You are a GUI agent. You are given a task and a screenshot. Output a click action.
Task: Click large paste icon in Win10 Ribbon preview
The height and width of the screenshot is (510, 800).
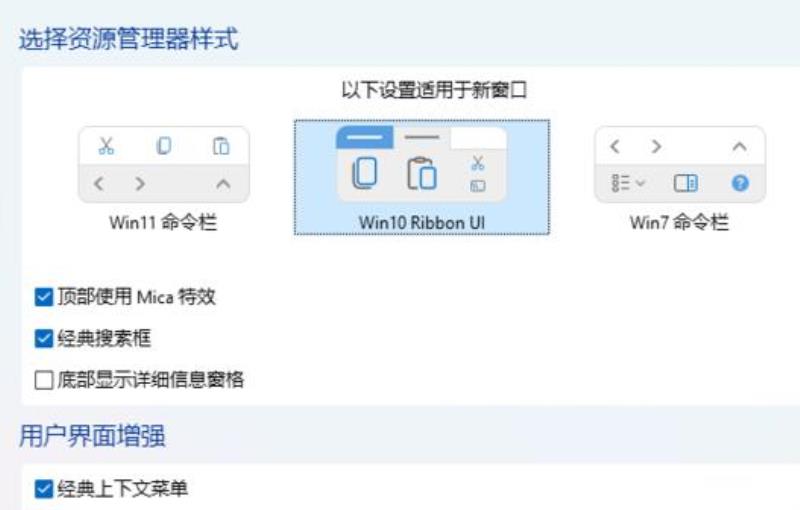click(421, 173)
